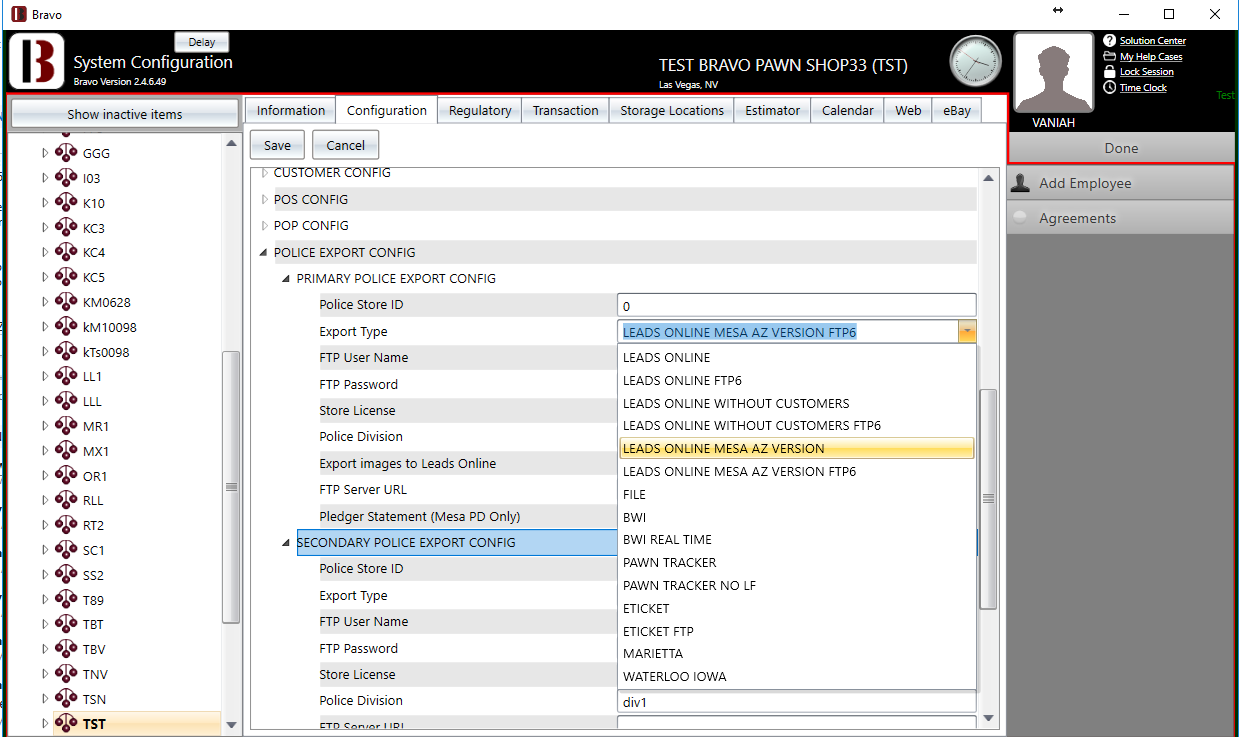Open the Transaction tab
The image size is (1239, 737).
(x=565, y=111)
